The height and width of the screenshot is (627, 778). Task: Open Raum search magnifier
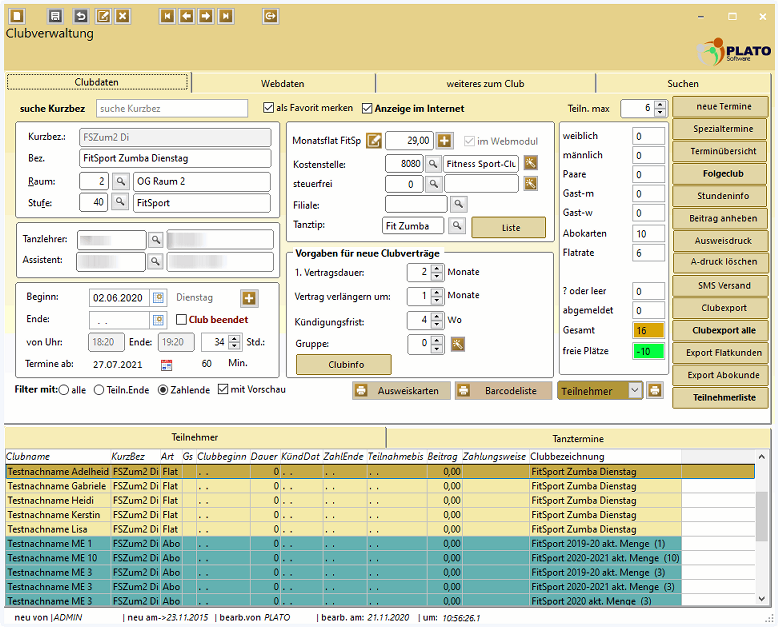[120, 182]
